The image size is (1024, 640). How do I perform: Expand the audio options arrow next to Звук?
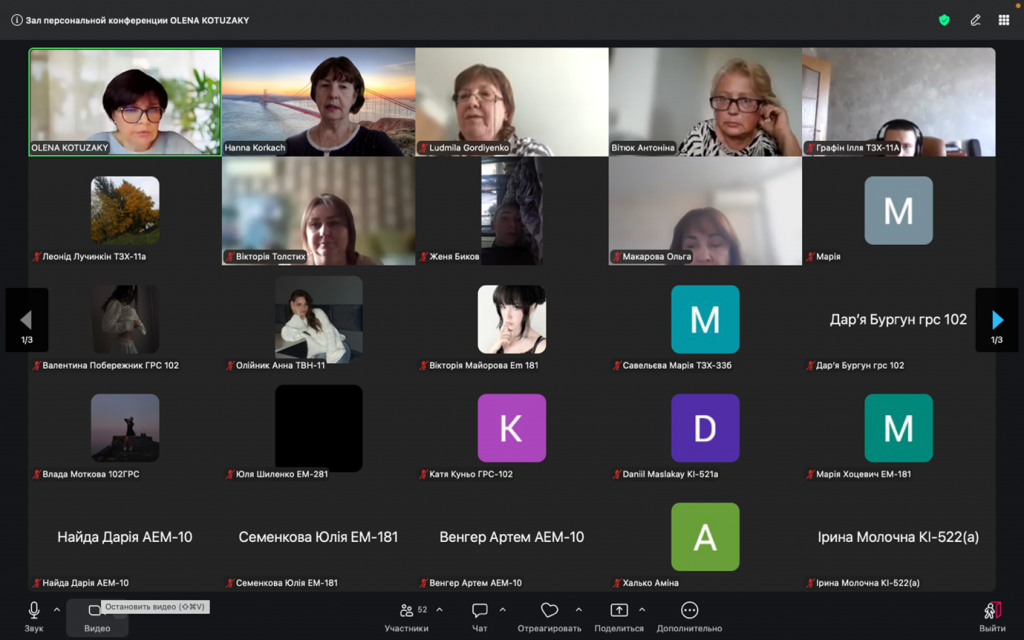click(57, 610)
